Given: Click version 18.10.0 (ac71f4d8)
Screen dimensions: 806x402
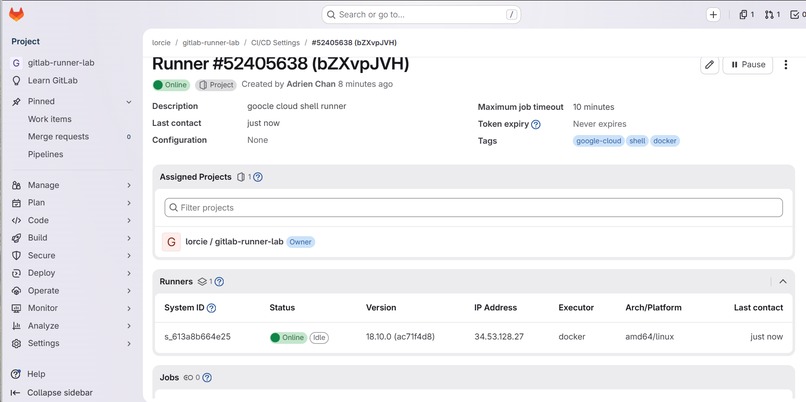Looking at the screenshot, I should 400,337.
